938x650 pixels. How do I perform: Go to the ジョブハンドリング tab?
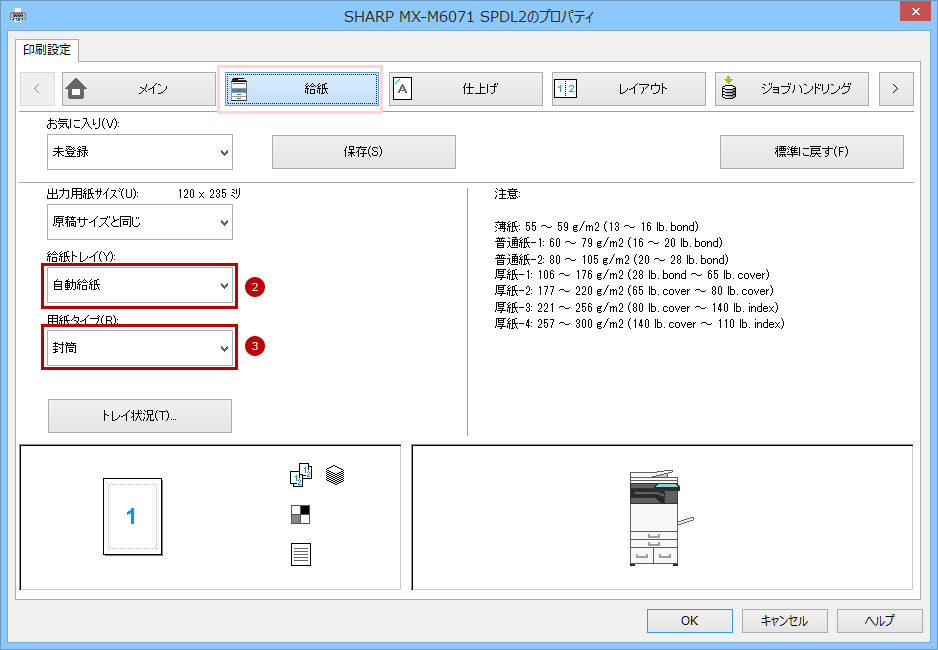(x=791, y=89)
